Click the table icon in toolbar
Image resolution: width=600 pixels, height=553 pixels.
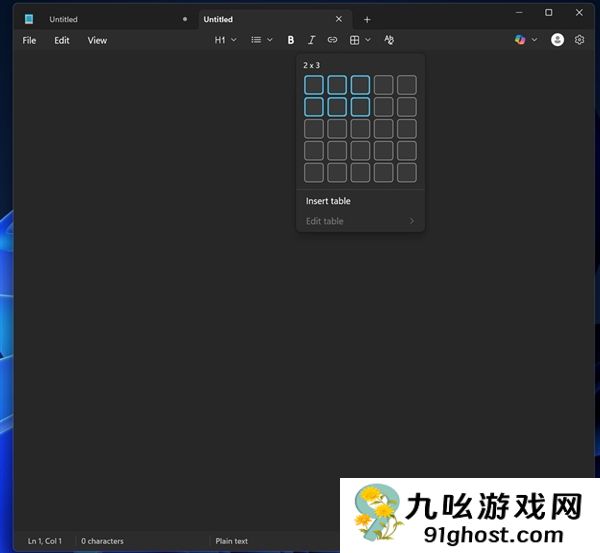click(355, 40)
